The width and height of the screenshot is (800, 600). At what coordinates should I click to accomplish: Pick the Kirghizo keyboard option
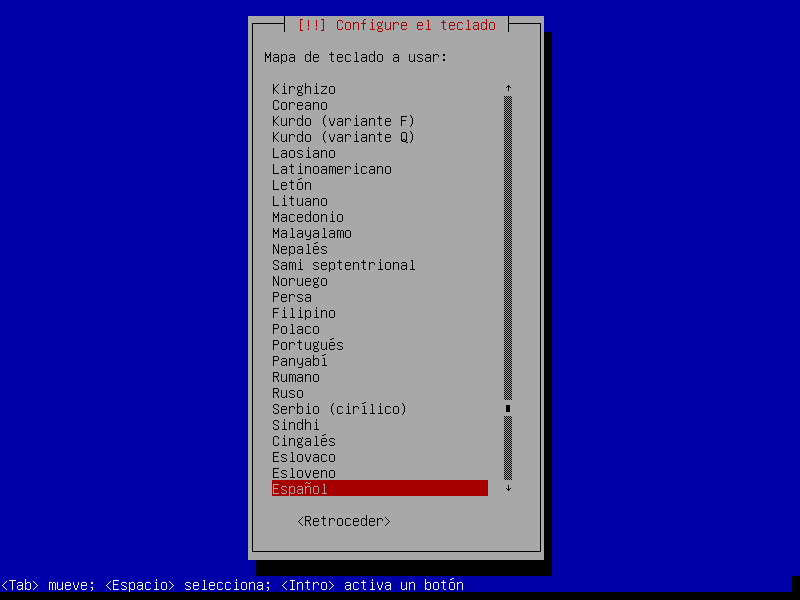(x=304, y=89)
